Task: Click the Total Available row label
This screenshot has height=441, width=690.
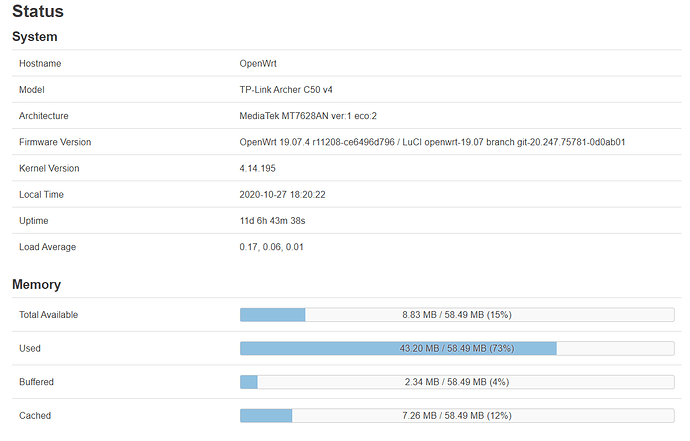Action: point(48,315)
